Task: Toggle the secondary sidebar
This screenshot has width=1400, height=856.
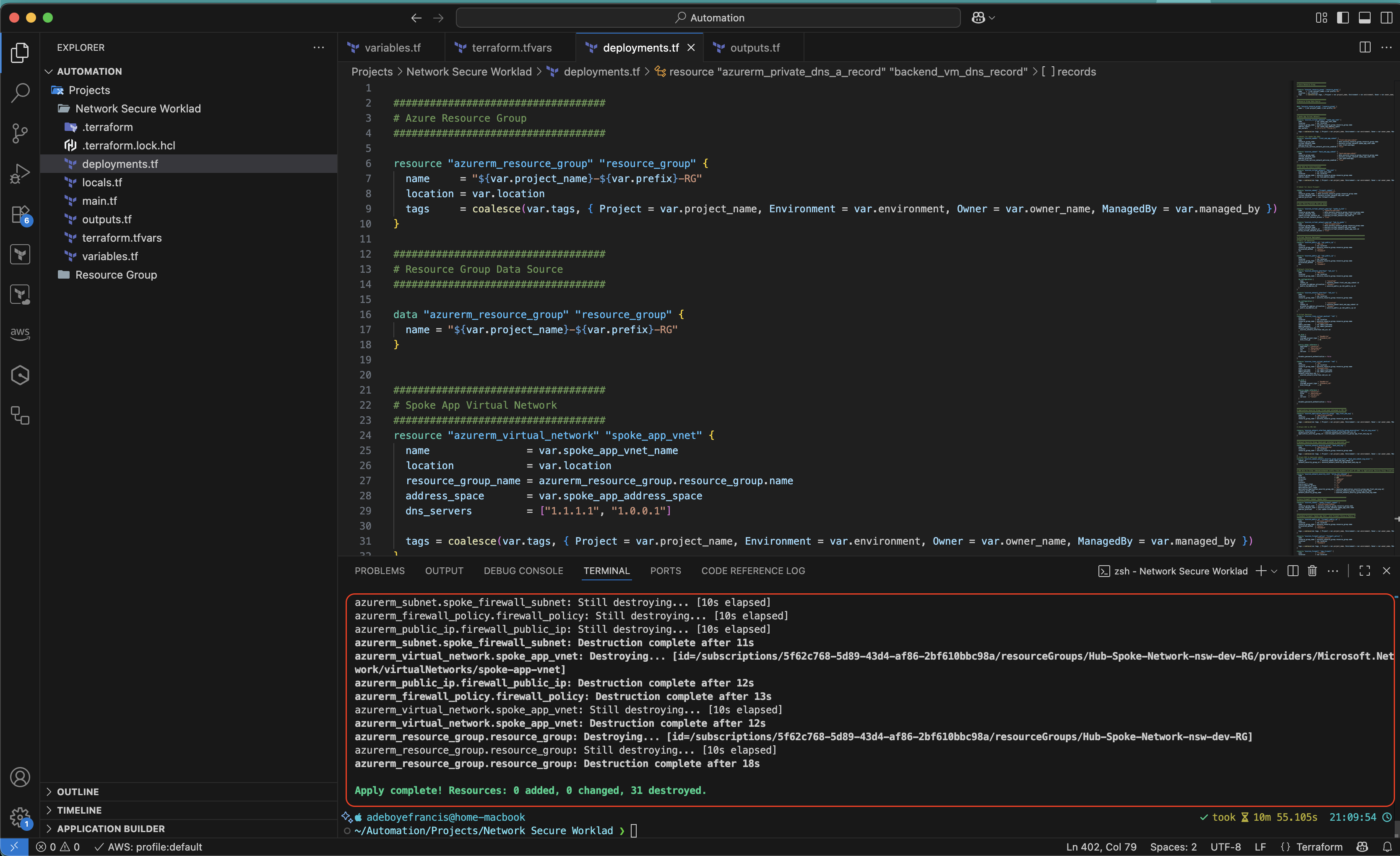Action: 1387,18
